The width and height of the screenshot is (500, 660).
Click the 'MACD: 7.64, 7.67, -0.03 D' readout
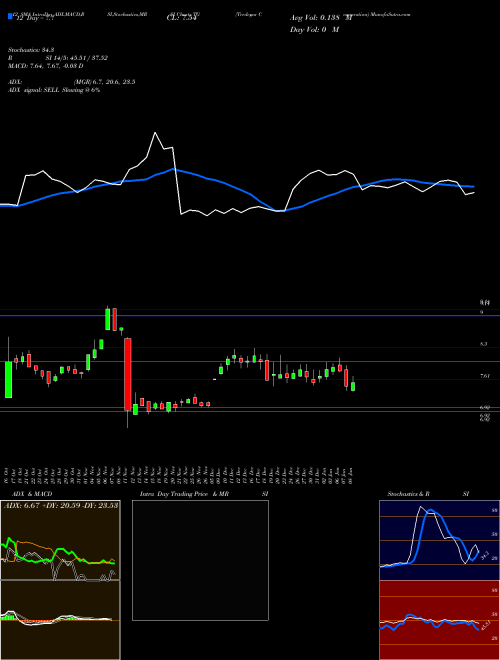(x=45, y=66)
